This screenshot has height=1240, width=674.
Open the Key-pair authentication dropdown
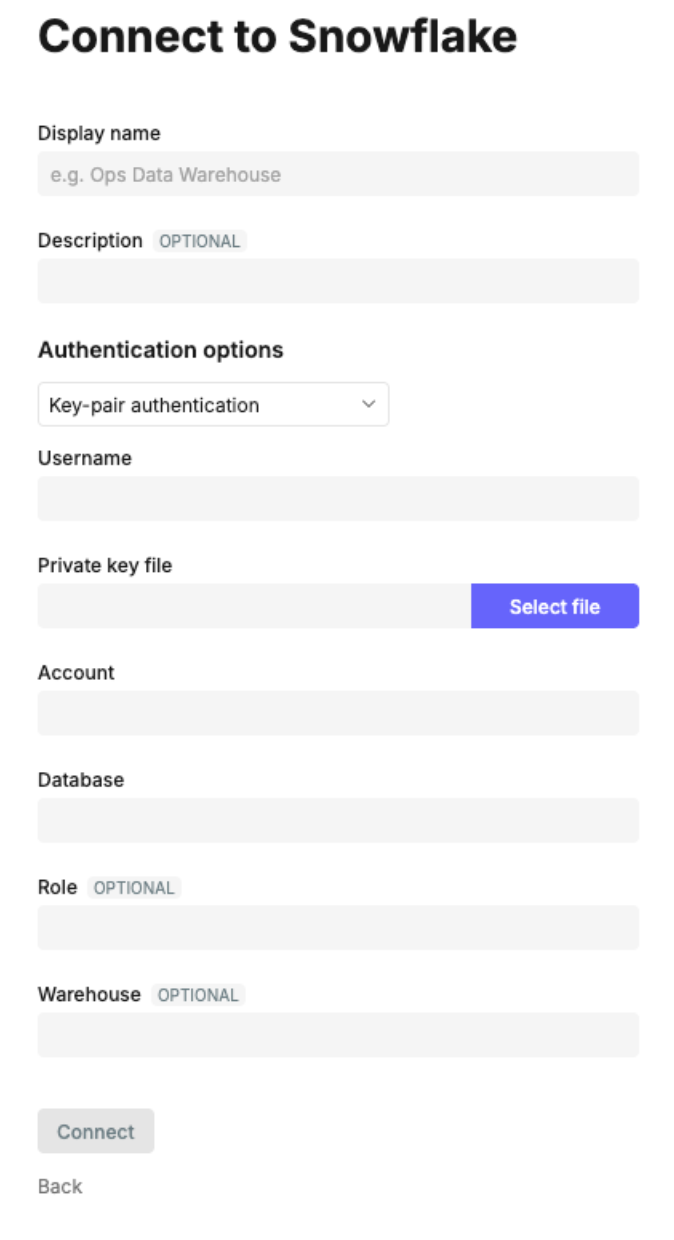click(212, 405)
